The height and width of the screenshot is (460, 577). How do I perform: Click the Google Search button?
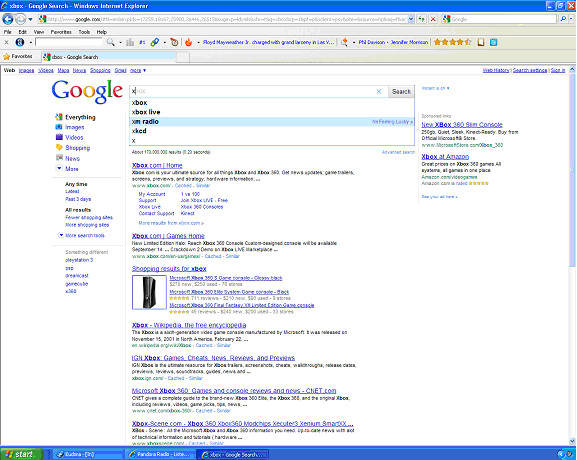(401, 91)
